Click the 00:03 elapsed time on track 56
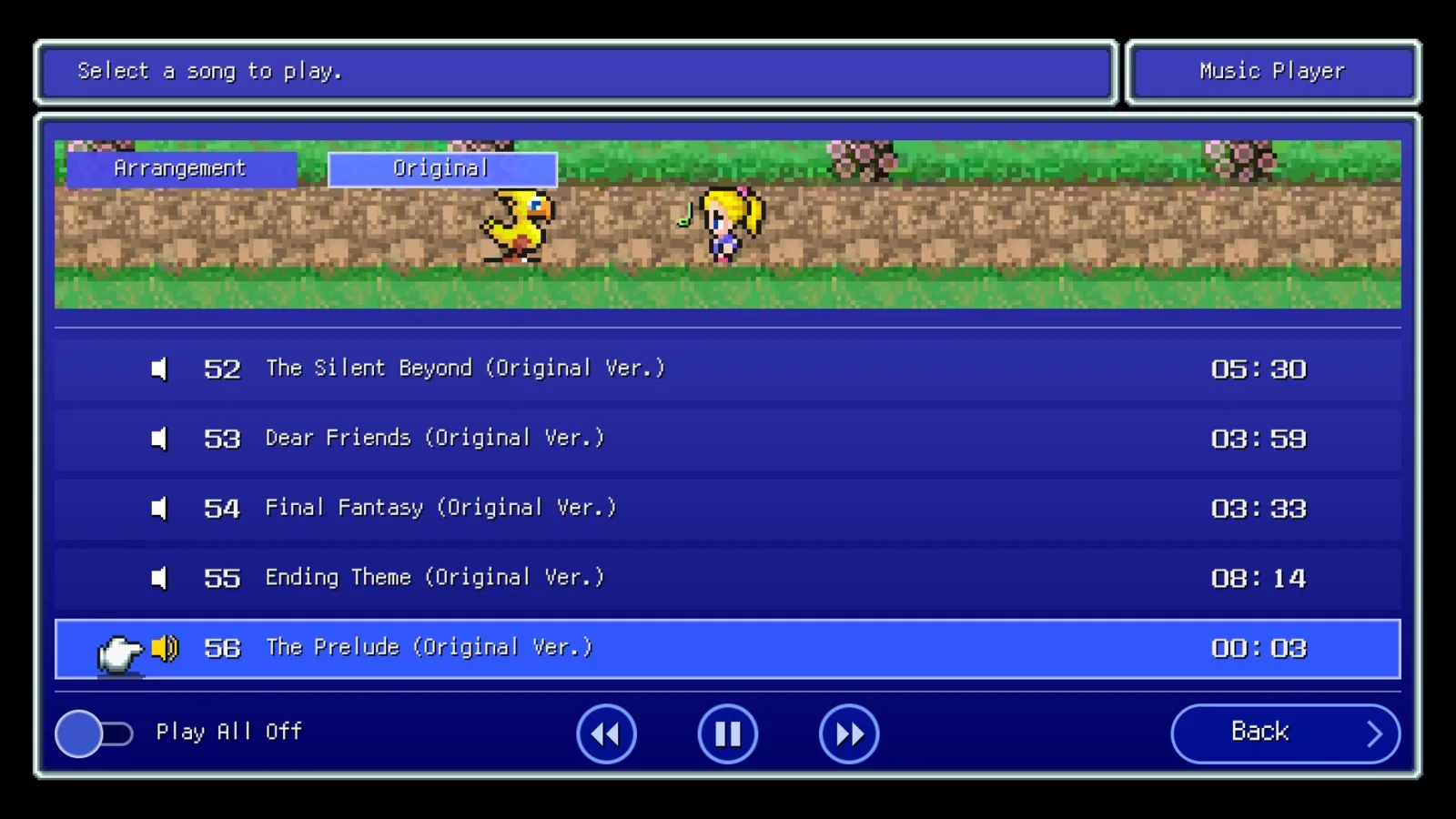The image size is (1456, 819). pyautogui.click(x=1259, y=648)
